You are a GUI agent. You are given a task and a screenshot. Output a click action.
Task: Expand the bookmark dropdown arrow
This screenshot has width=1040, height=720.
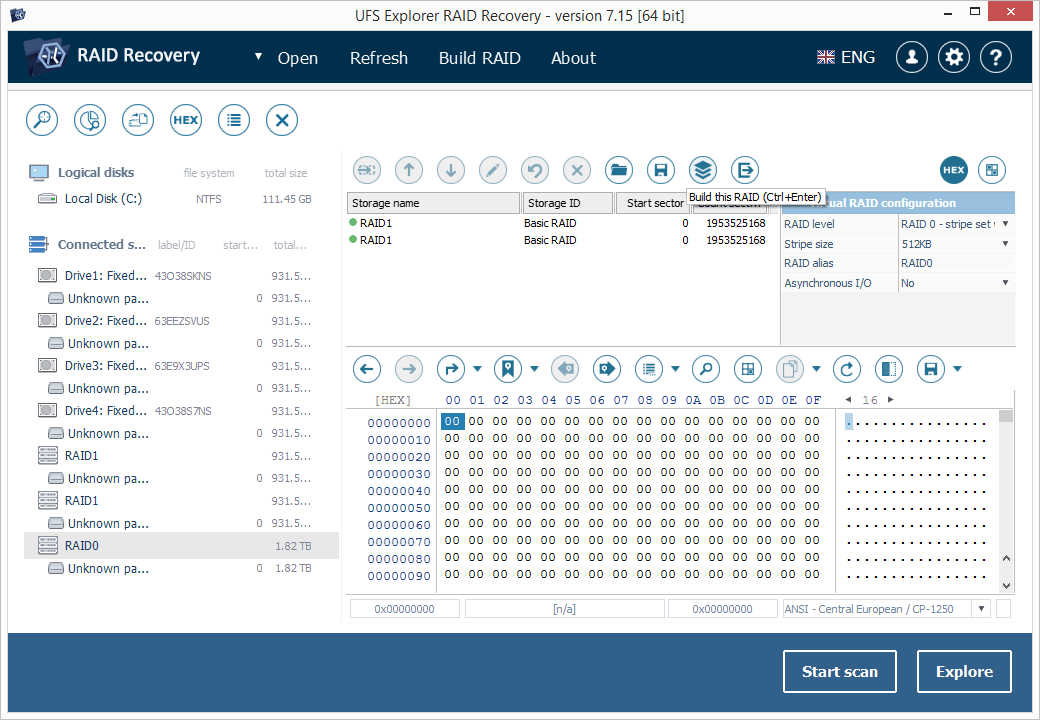pyautogui.click(x=534, y=369)
